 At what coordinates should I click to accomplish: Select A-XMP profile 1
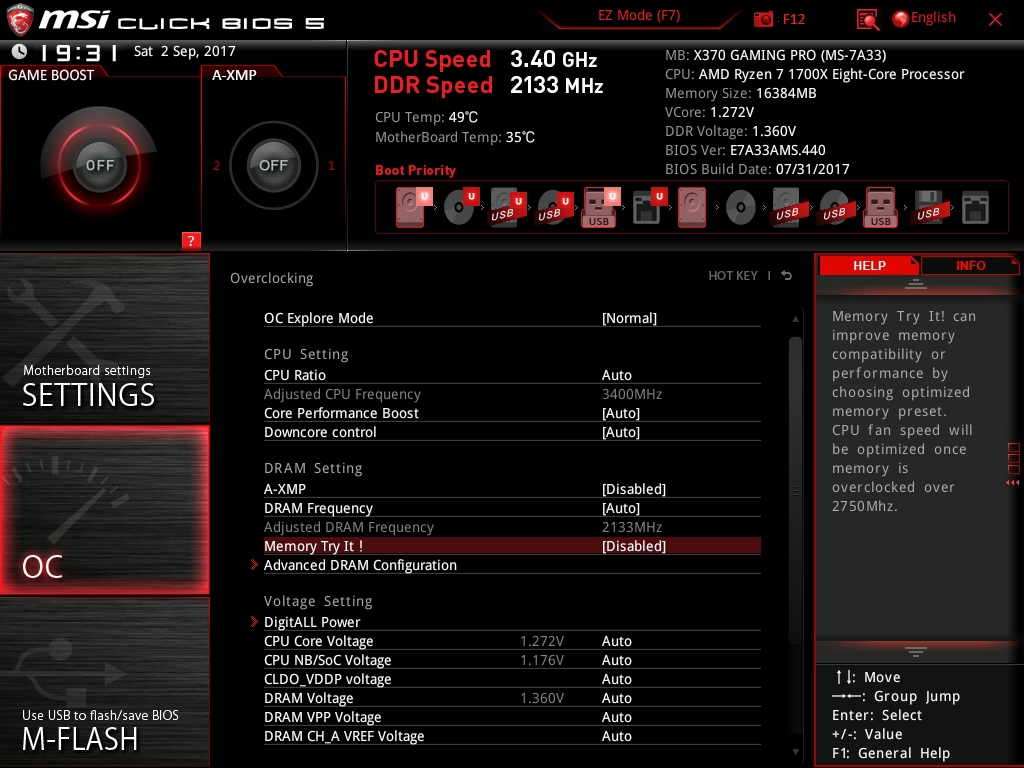331,165
